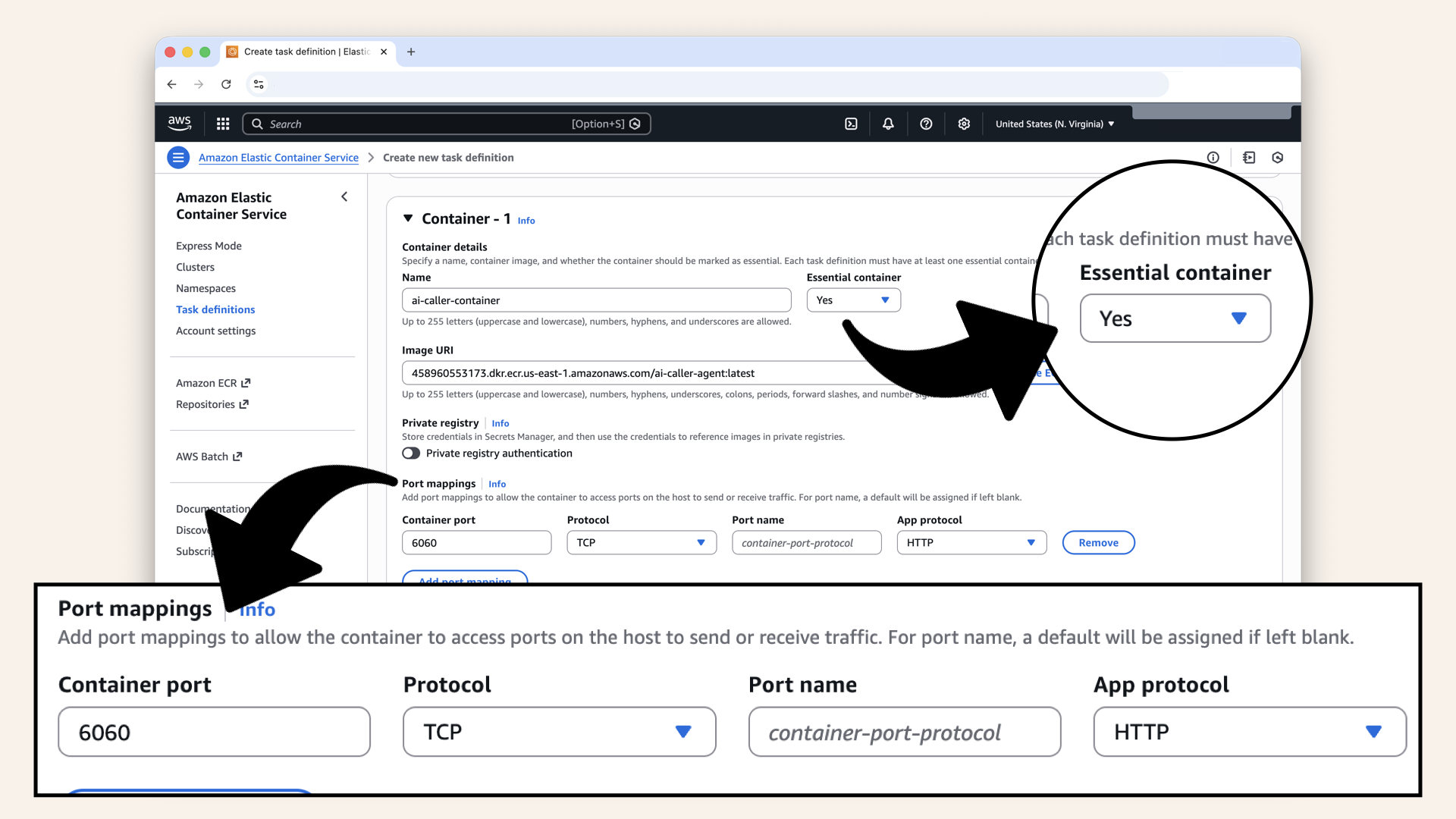1456x819 pixels.
Task: Open the AWS help menu
Action: tap(926, 123)
